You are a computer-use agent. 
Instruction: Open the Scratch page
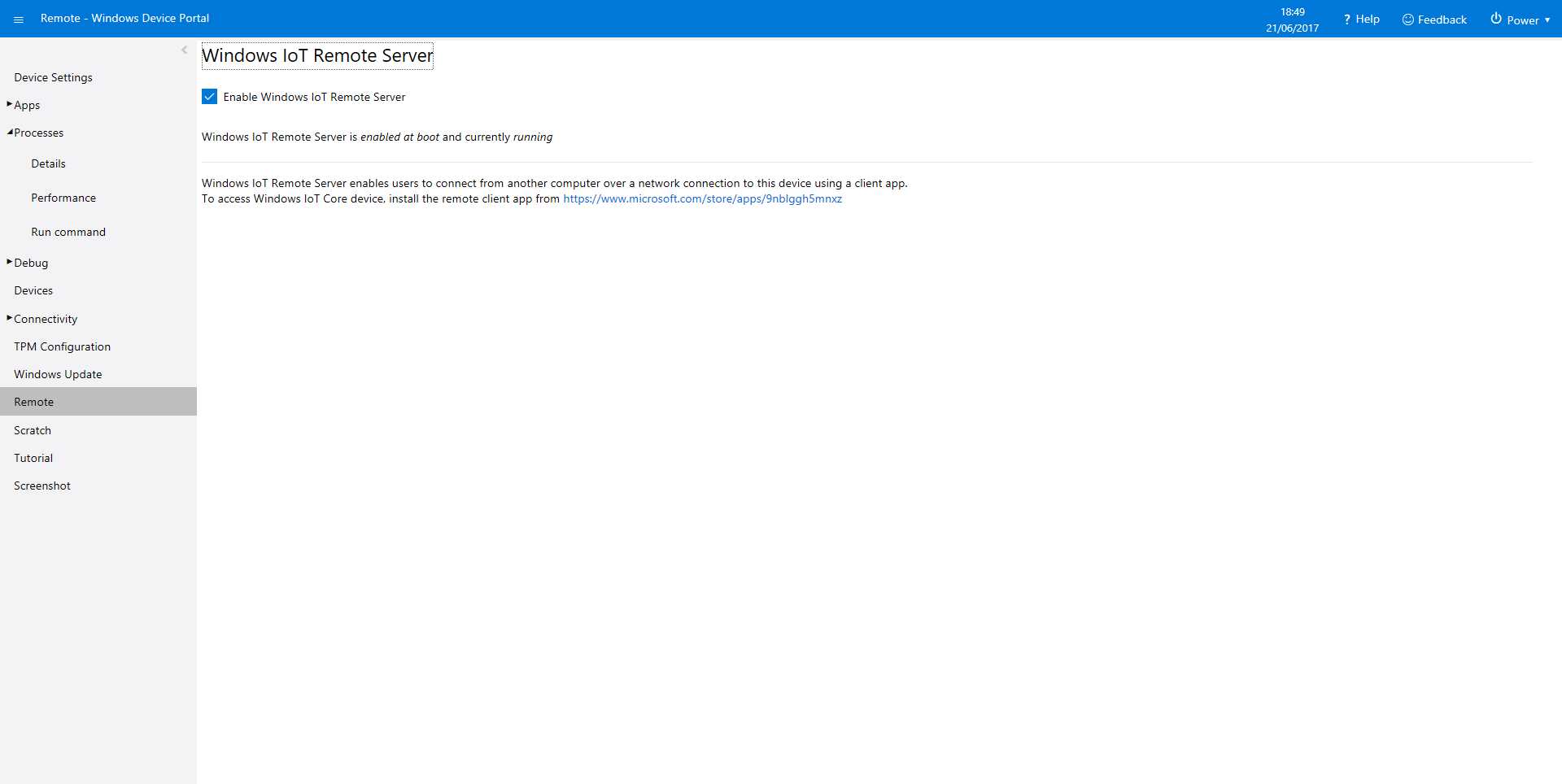pyautogui.click(x=33, y=430)
